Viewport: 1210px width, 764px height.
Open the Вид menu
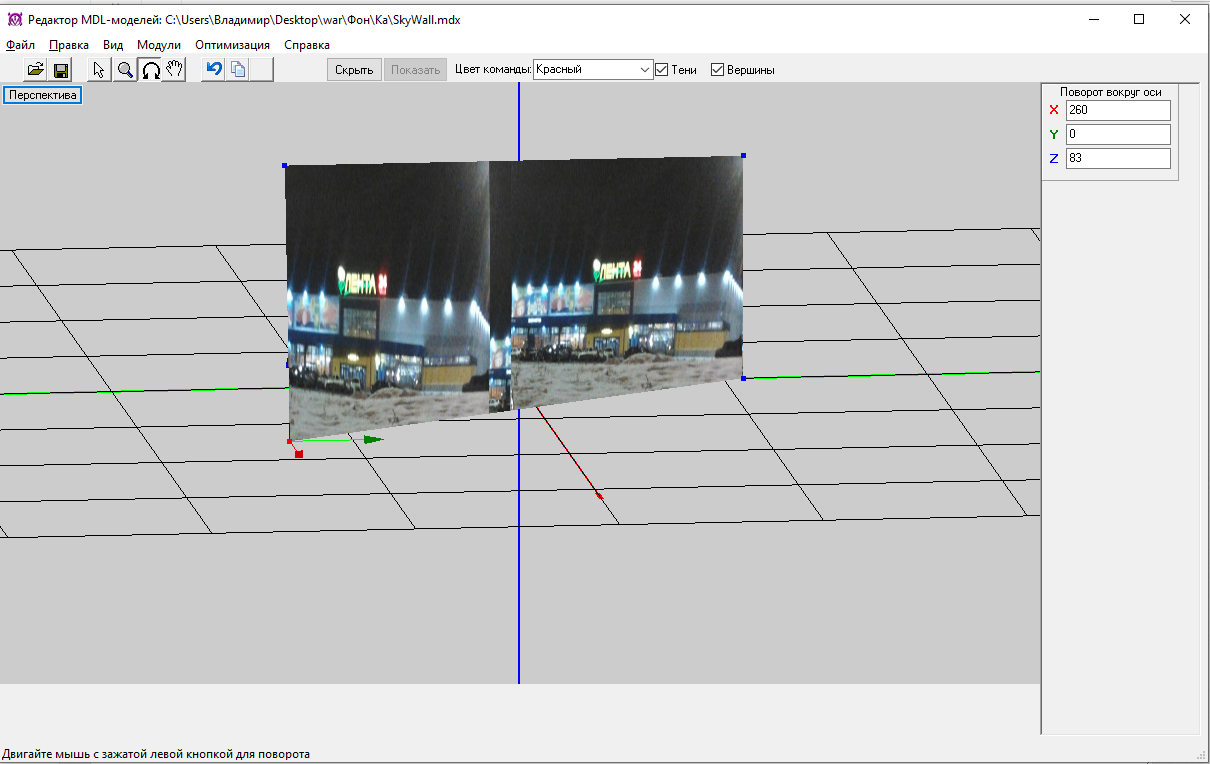click(113, 45)
